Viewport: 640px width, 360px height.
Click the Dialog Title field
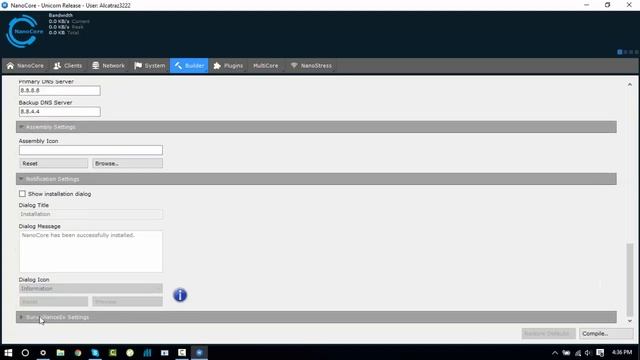pyautogui.click(x=91, y=214)
